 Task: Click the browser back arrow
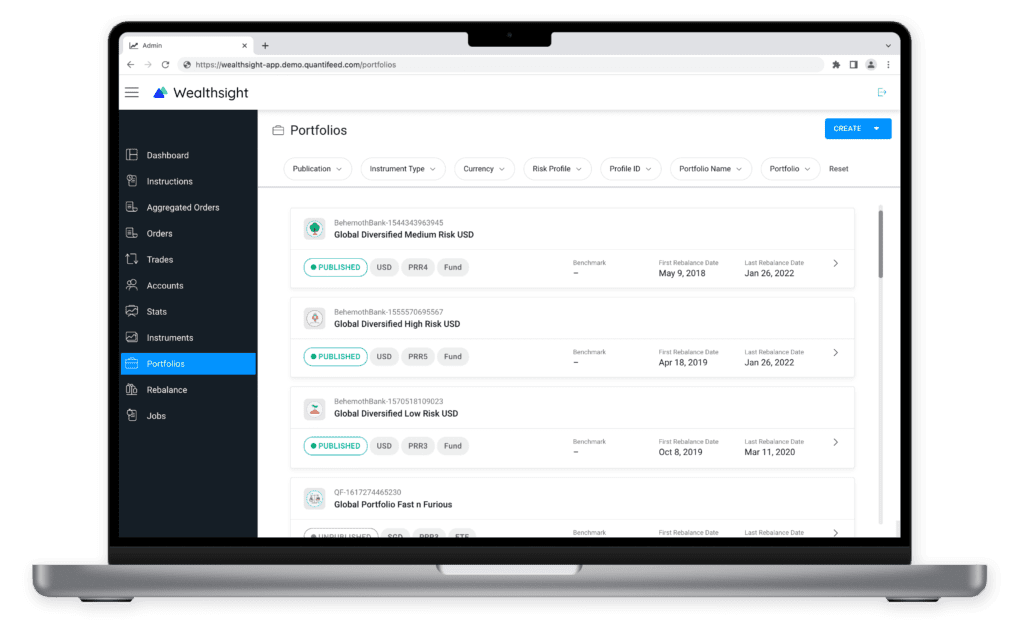pos(131,65)
